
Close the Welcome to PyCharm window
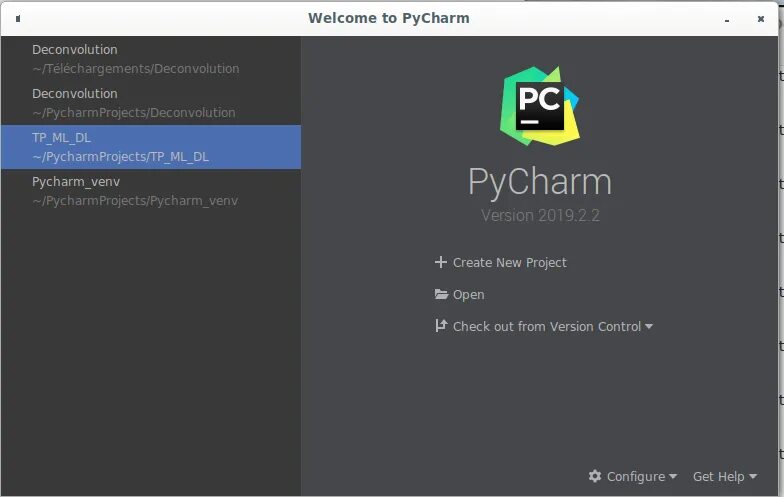760,18
